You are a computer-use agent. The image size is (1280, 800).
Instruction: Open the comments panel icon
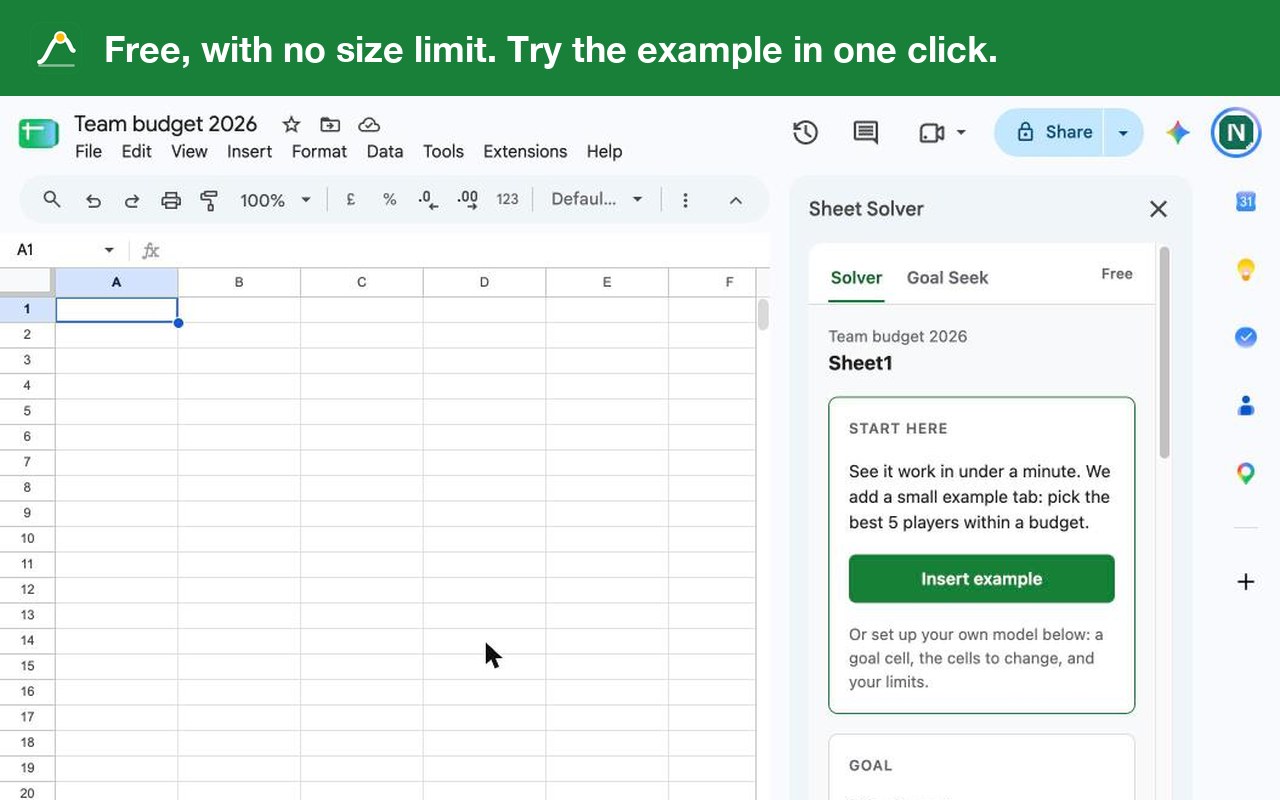pyautogui.click(x=866, y=132)
